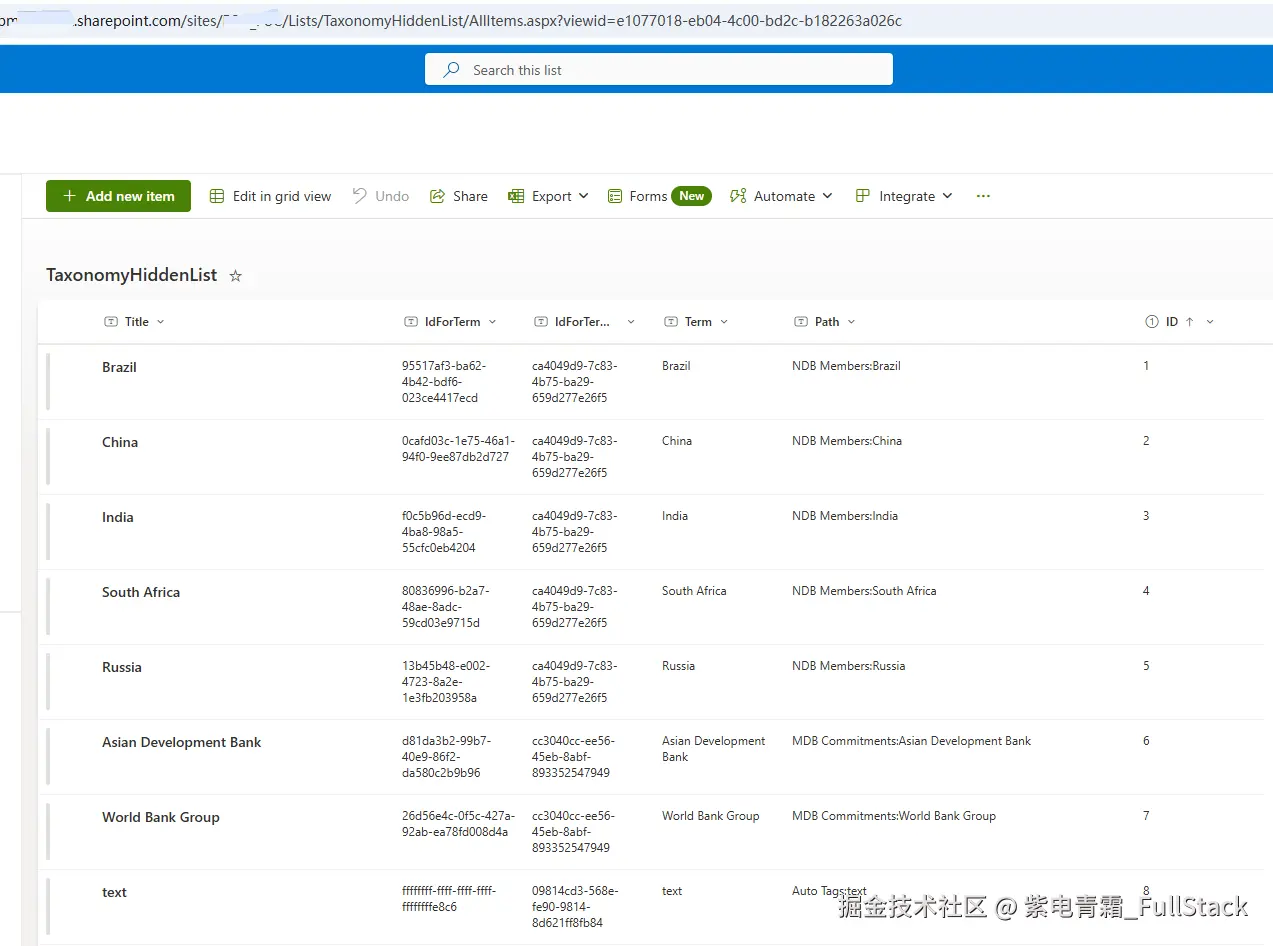Click the browser address bar URL
The width and height of the screenshot is (1273, 946).
point(450,20)
